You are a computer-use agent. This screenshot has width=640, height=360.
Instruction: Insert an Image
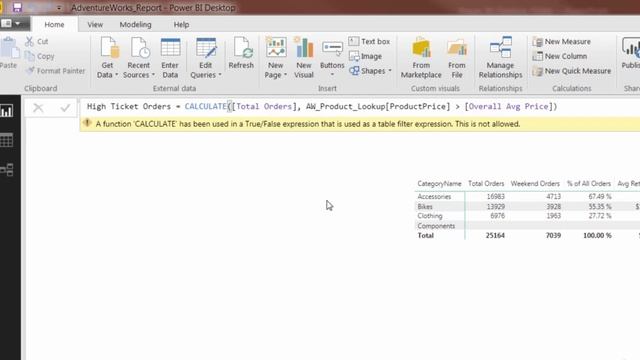click(365, 56)
